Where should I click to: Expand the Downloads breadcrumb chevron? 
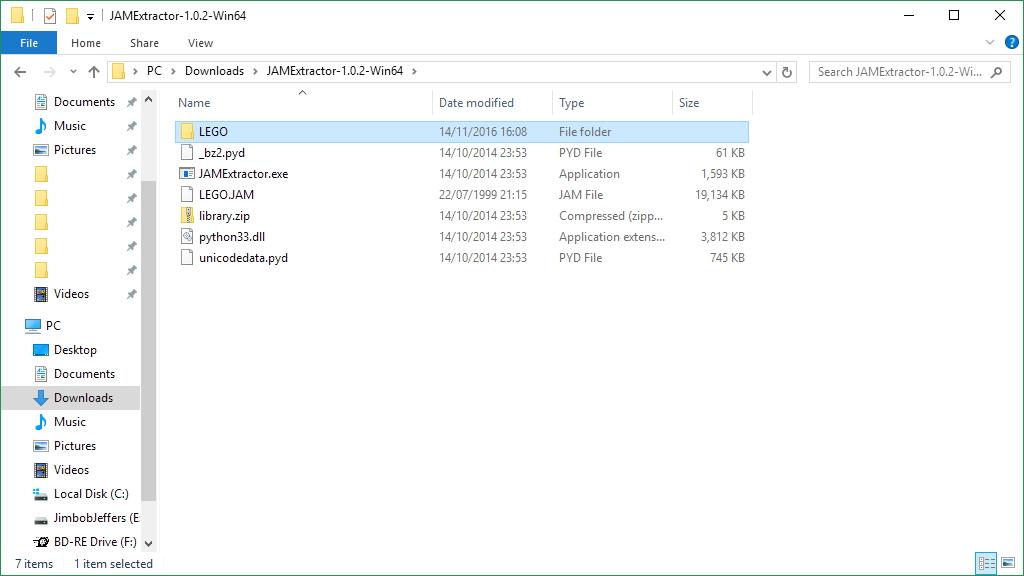pos(255,71)
